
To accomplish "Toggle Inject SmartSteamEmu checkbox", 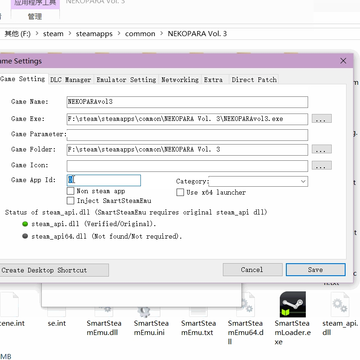I will pos(70,201).
